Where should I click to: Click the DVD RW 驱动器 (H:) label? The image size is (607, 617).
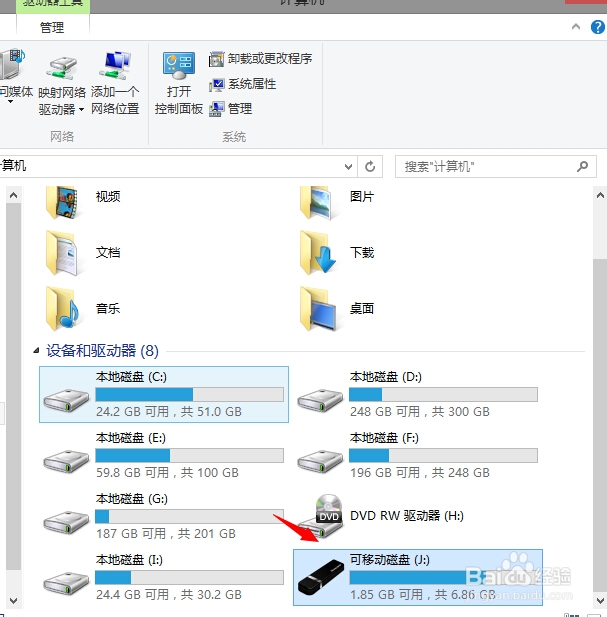pos(407,516)
